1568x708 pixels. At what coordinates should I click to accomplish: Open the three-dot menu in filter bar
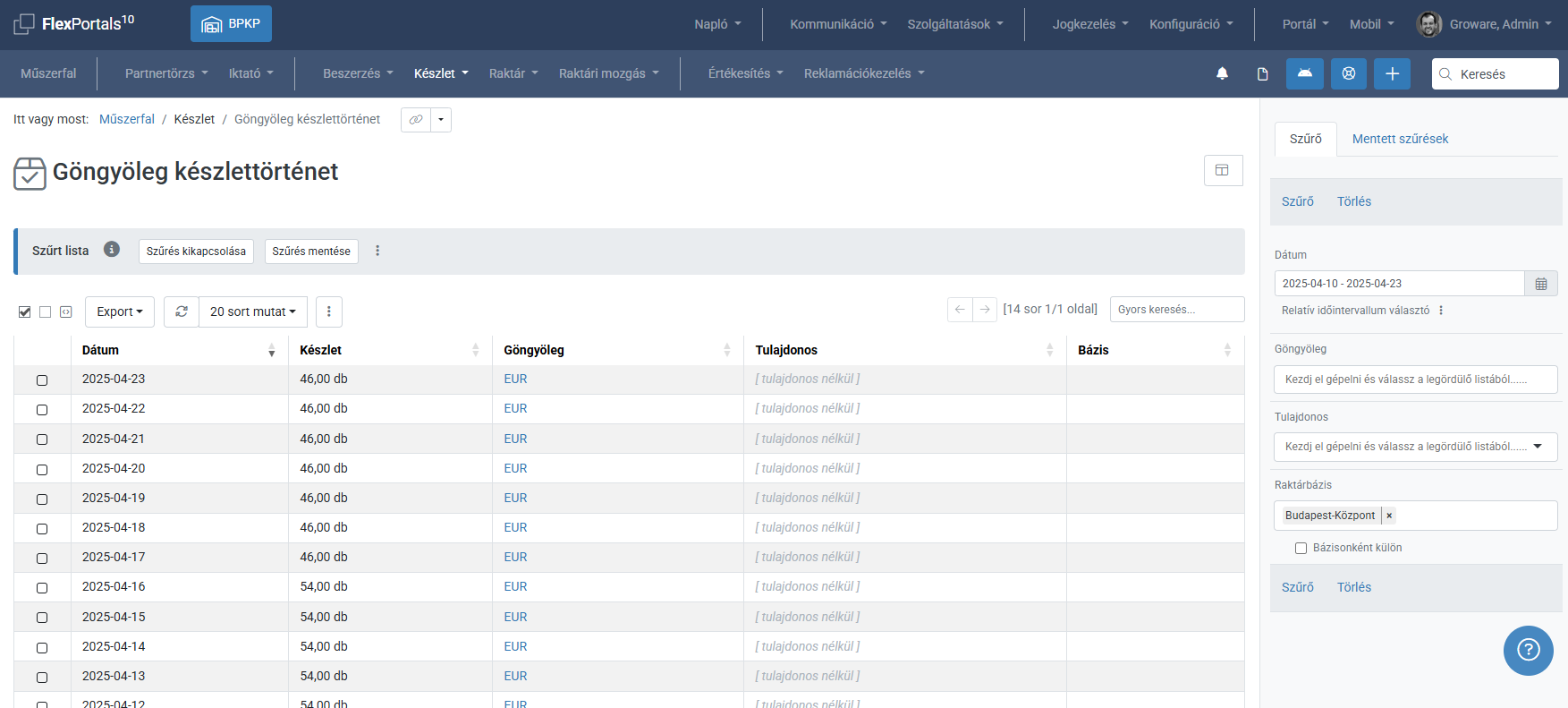click(377, 251)
